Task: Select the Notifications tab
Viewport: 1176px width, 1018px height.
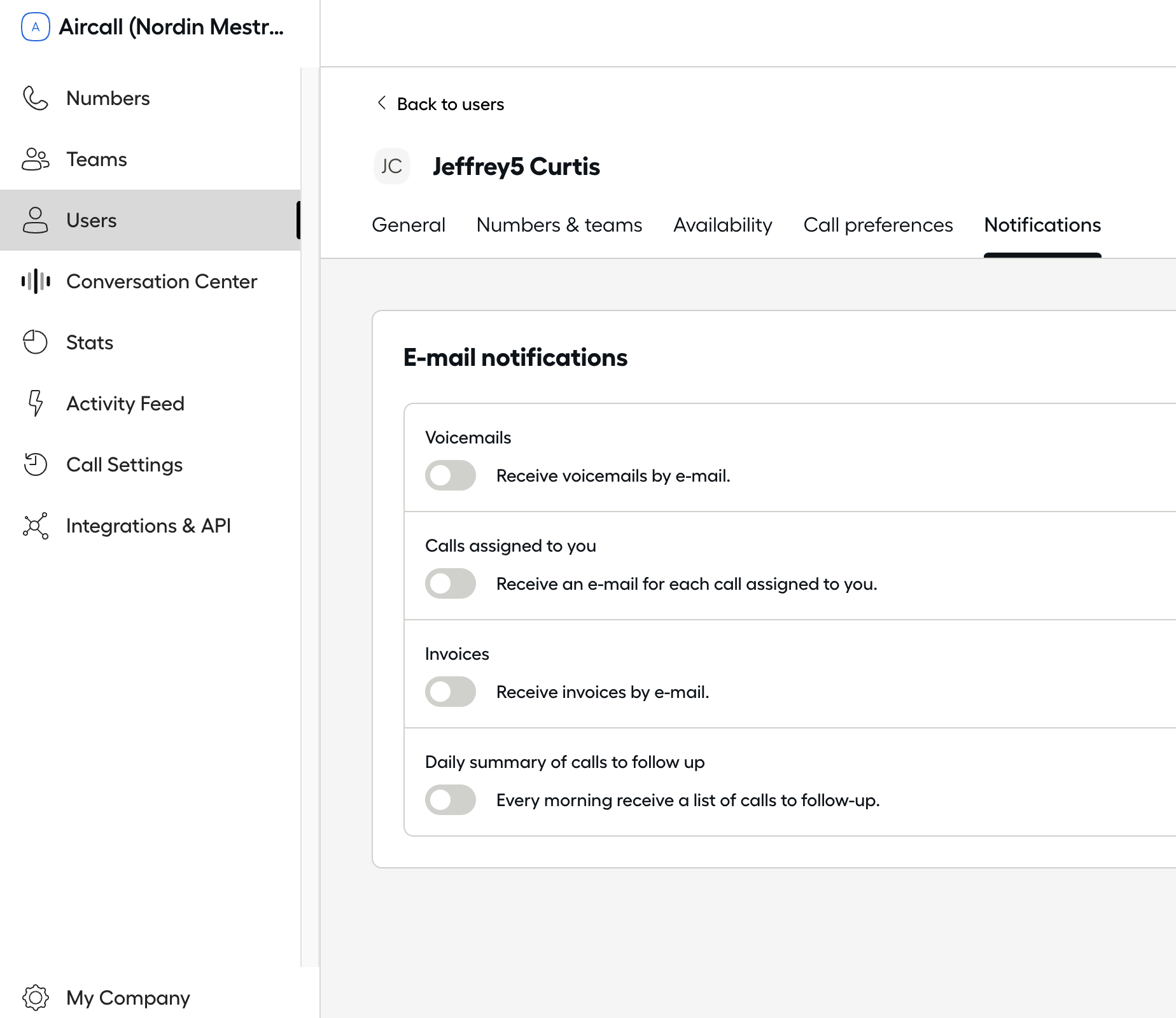Action: pyautogui.click(x=1042, y=225)
